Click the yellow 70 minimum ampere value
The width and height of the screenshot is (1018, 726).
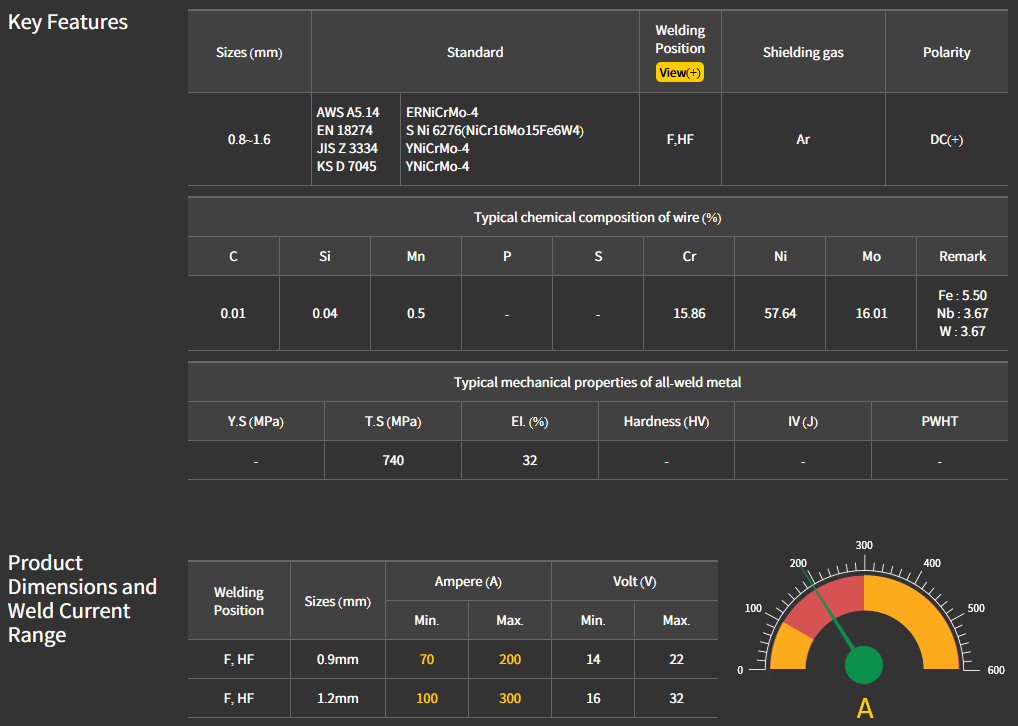point(427,660)
